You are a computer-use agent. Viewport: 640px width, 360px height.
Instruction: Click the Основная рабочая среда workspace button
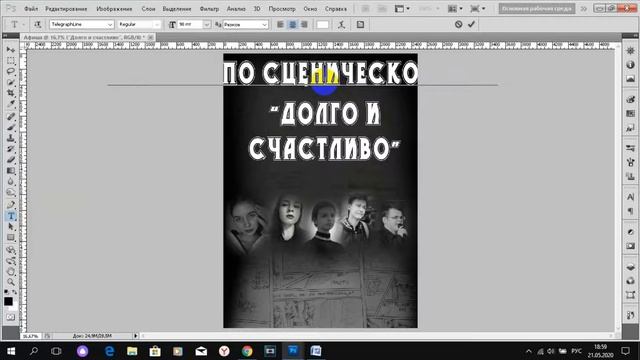tap(537, 9)
